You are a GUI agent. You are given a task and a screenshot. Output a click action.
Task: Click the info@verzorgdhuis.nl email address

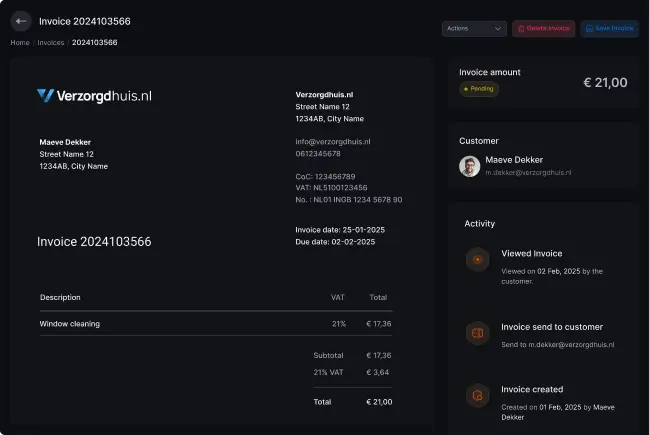(333, 142)
